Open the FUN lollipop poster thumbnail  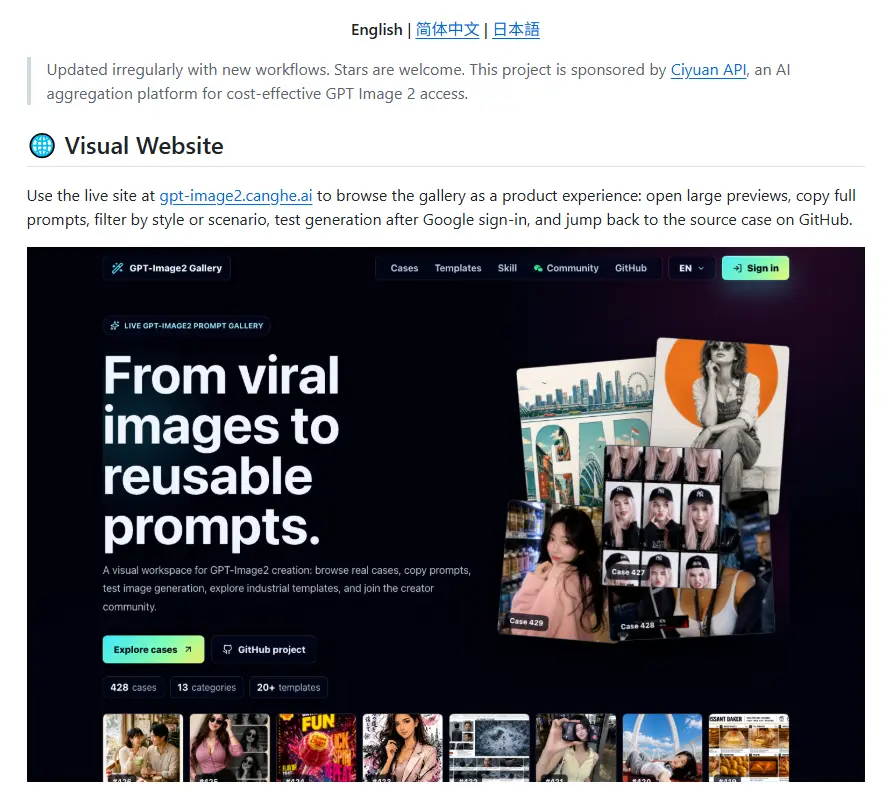(x=316, y=747)
